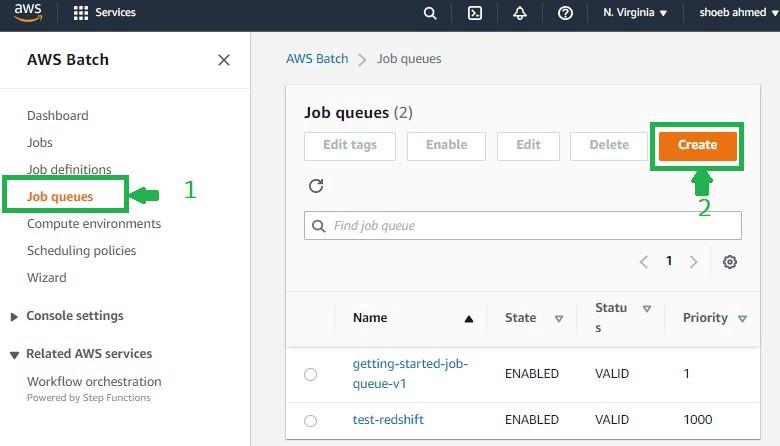Open table preferences gear icon
Image resolution: width=780 pixels, height=446 pixels.
click(x=730, y=262)
